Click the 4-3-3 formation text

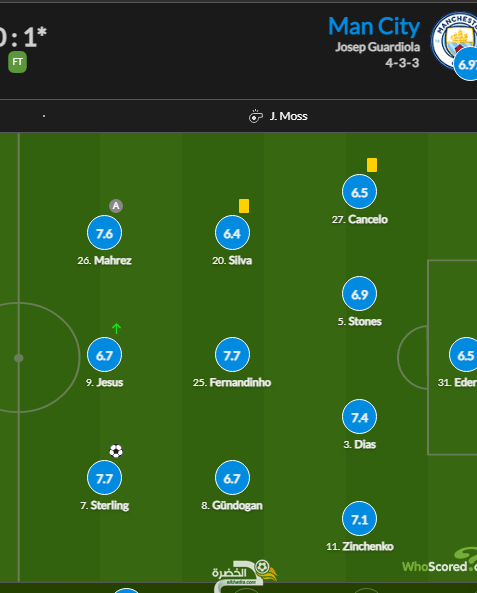402,63
